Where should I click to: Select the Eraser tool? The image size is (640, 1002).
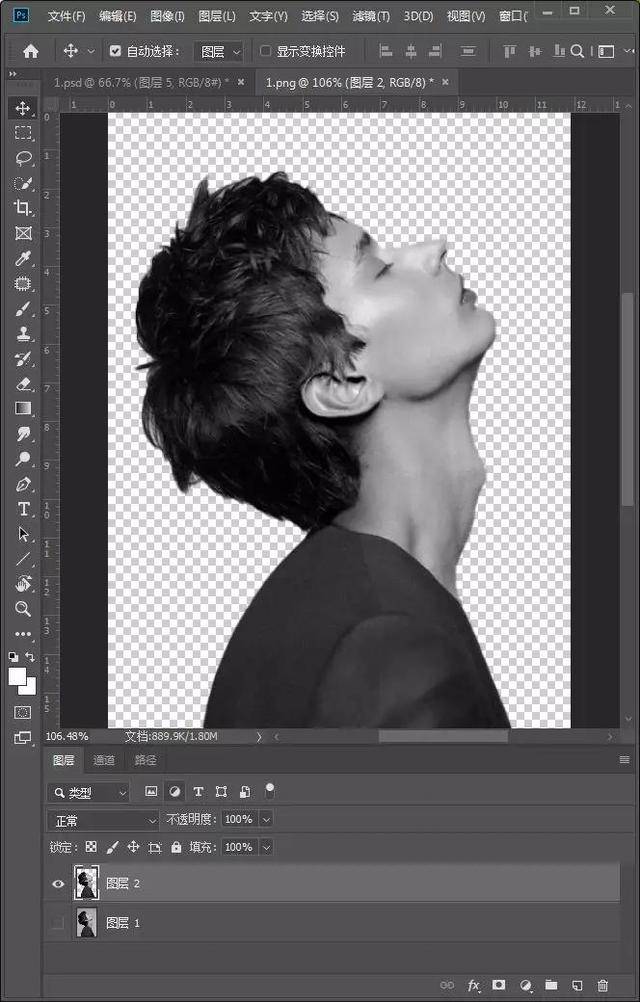pos(23,383)
